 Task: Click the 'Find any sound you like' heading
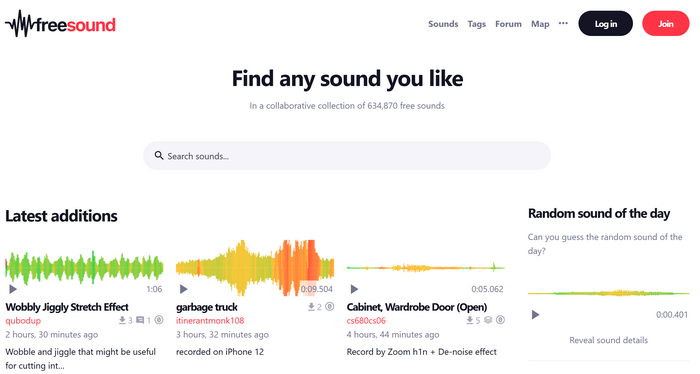347,79
